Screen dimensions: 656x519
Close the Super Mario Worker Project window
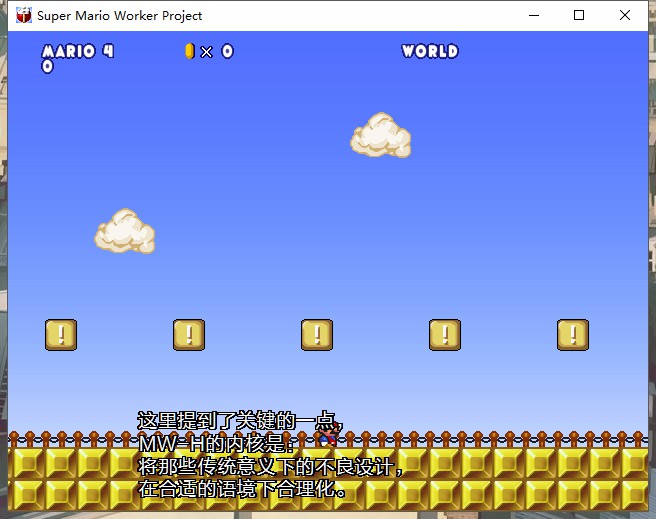coord(625,15)
